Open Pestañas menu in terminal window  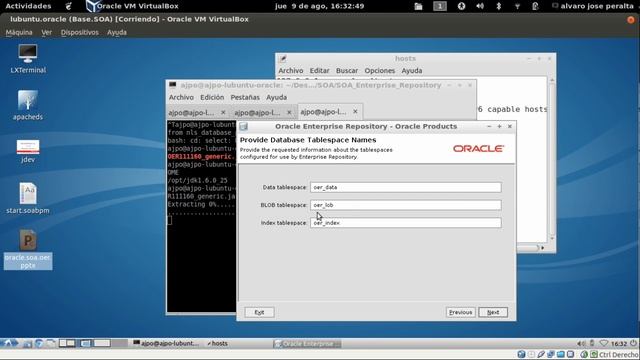(x=245, y=97)
